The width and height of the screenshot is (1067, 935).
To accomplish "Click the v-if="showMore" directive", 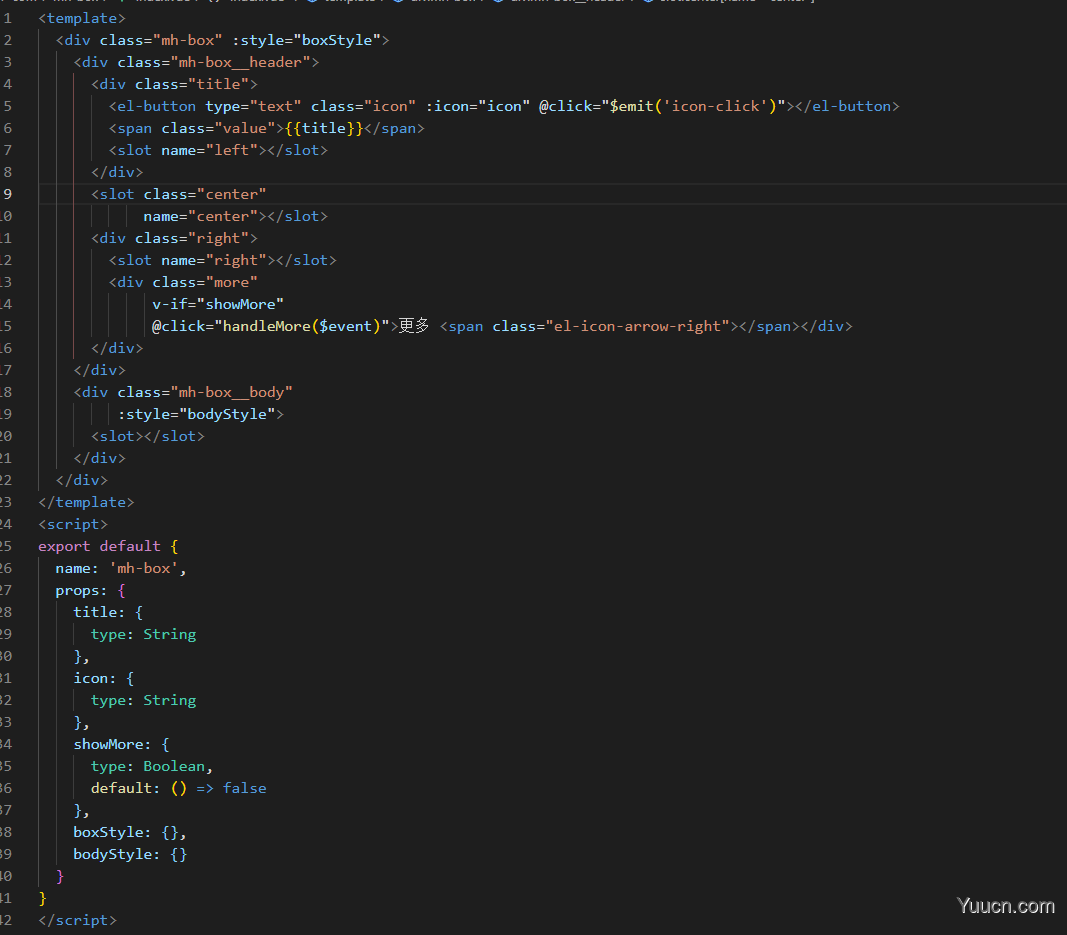I will coord(218,304).
